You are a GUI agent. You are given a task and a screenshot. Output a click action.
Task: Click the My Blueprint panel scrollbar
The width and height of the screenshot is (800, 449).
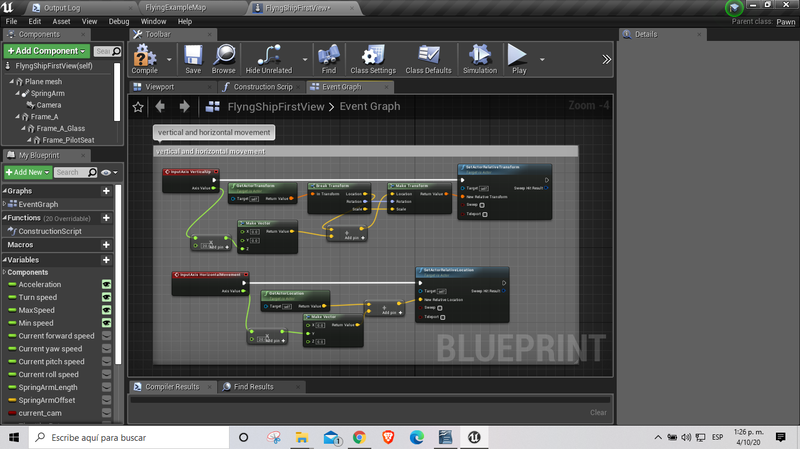point(118,276)
